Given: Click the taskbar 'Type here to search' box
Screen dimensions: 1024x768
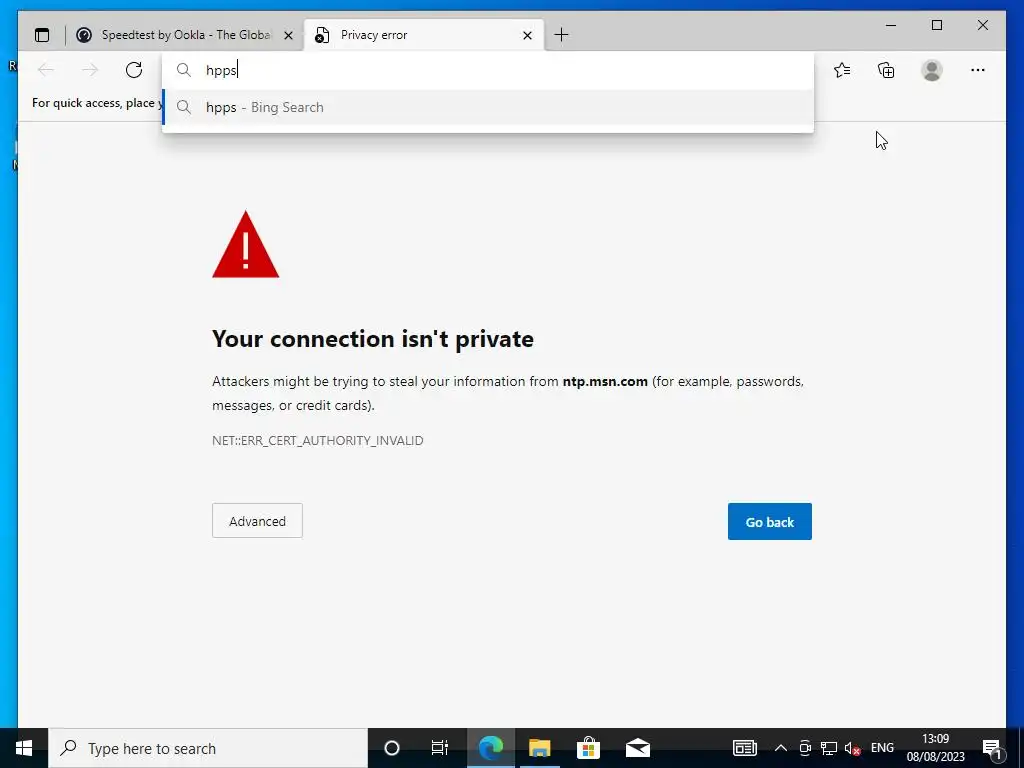Looking at the screenshot, I should (208, 748).
